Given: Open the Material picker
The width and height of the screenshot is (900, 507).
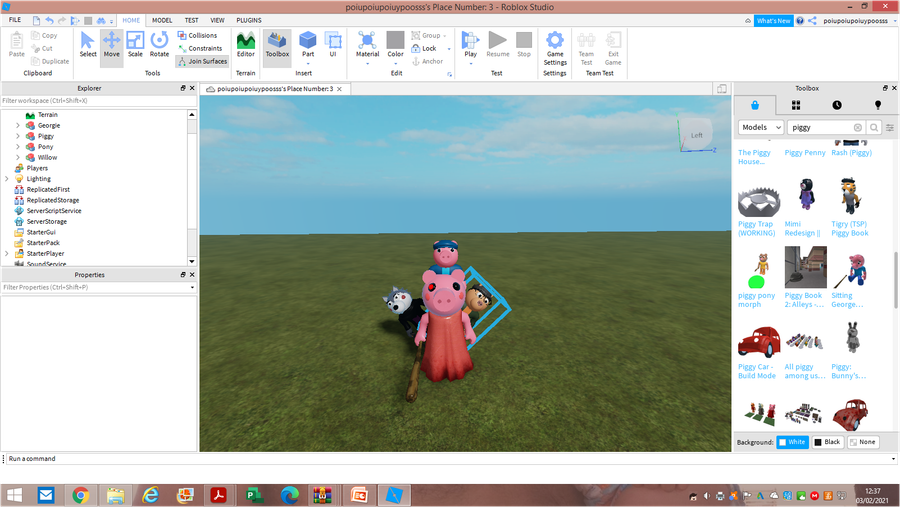Looking at the screenshot, I should click(x=367, y=45).
